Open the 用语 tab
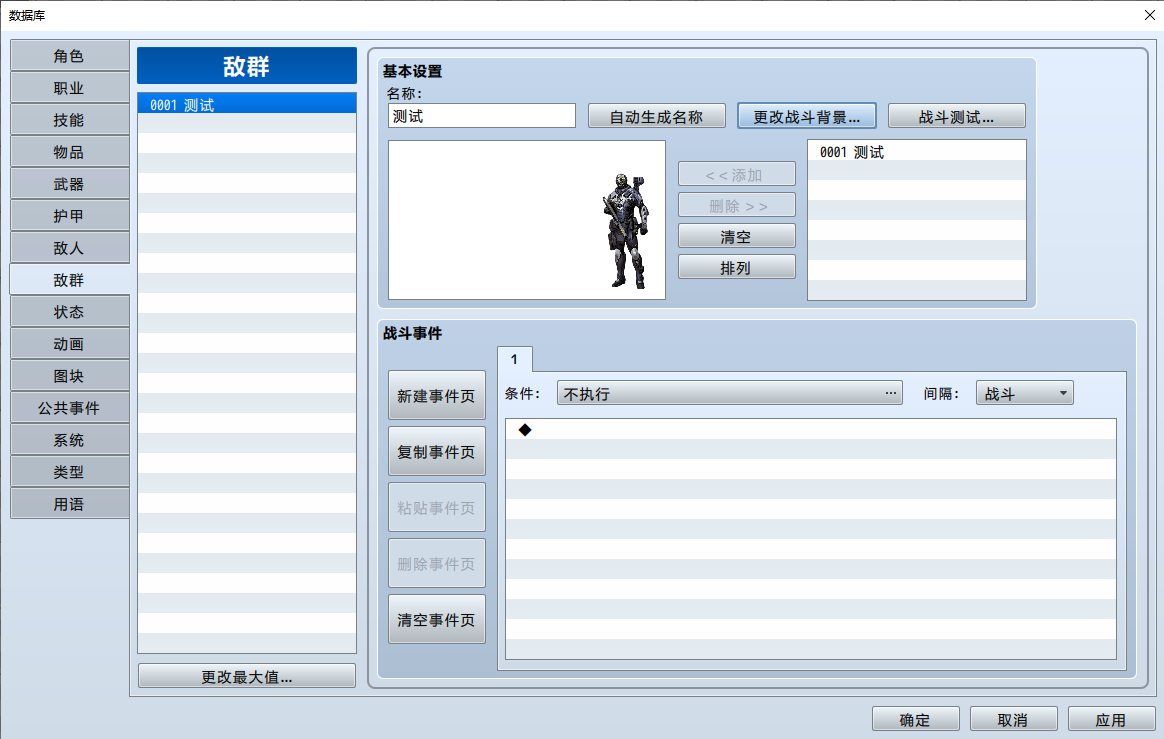The height and width of the screenshot is (739, 1164). 69,504
